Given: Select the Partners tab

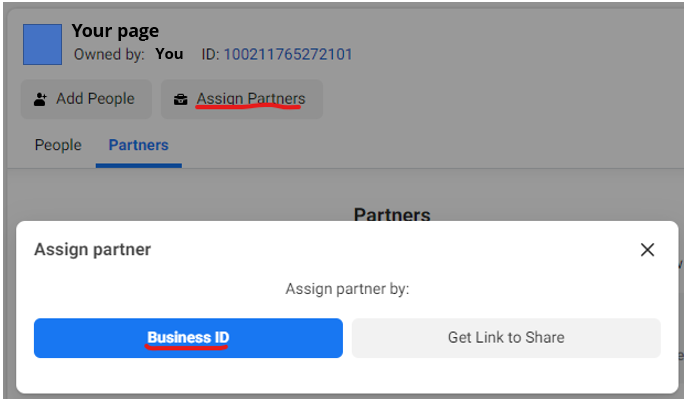Looking at the screenshot, I should click(138, 145).
